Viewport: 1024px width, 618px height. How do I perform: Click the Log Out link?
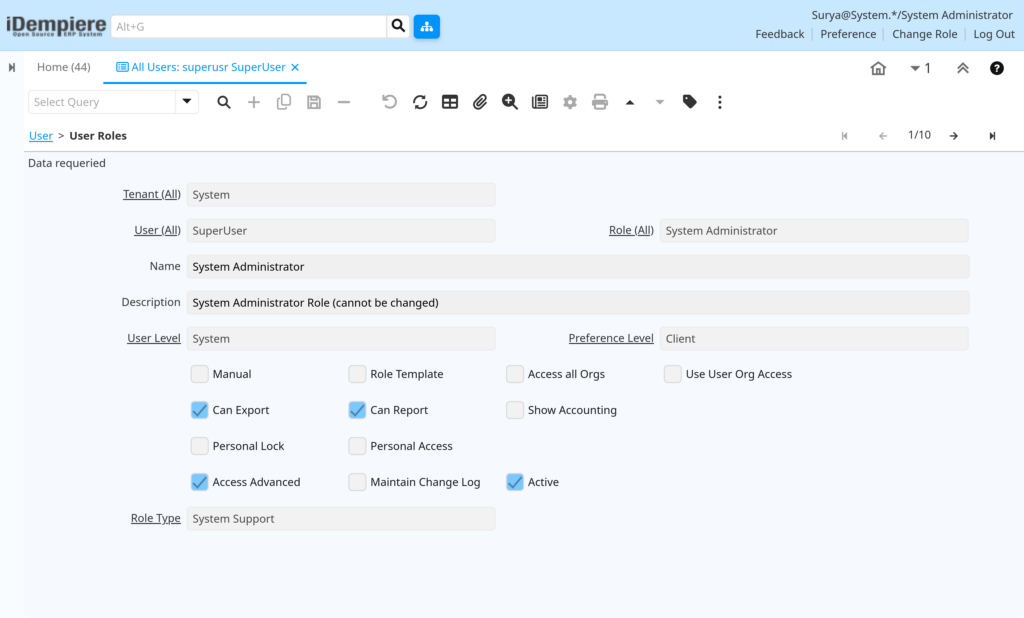coord(994,34)
